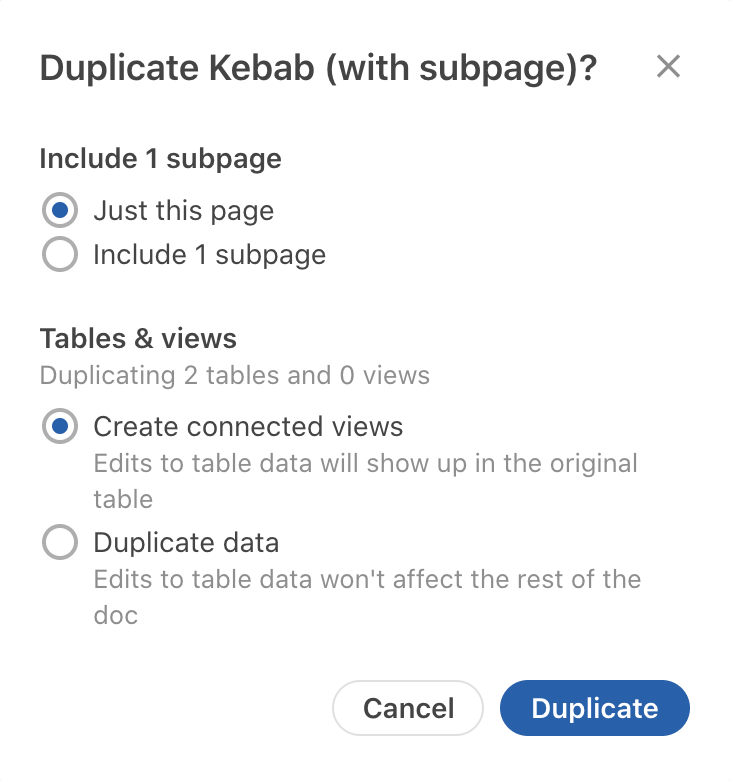Viewport: 730px width, 780px height.
Task: Select the 'Just this page' radio button
Action: click(x=60, y=211)
